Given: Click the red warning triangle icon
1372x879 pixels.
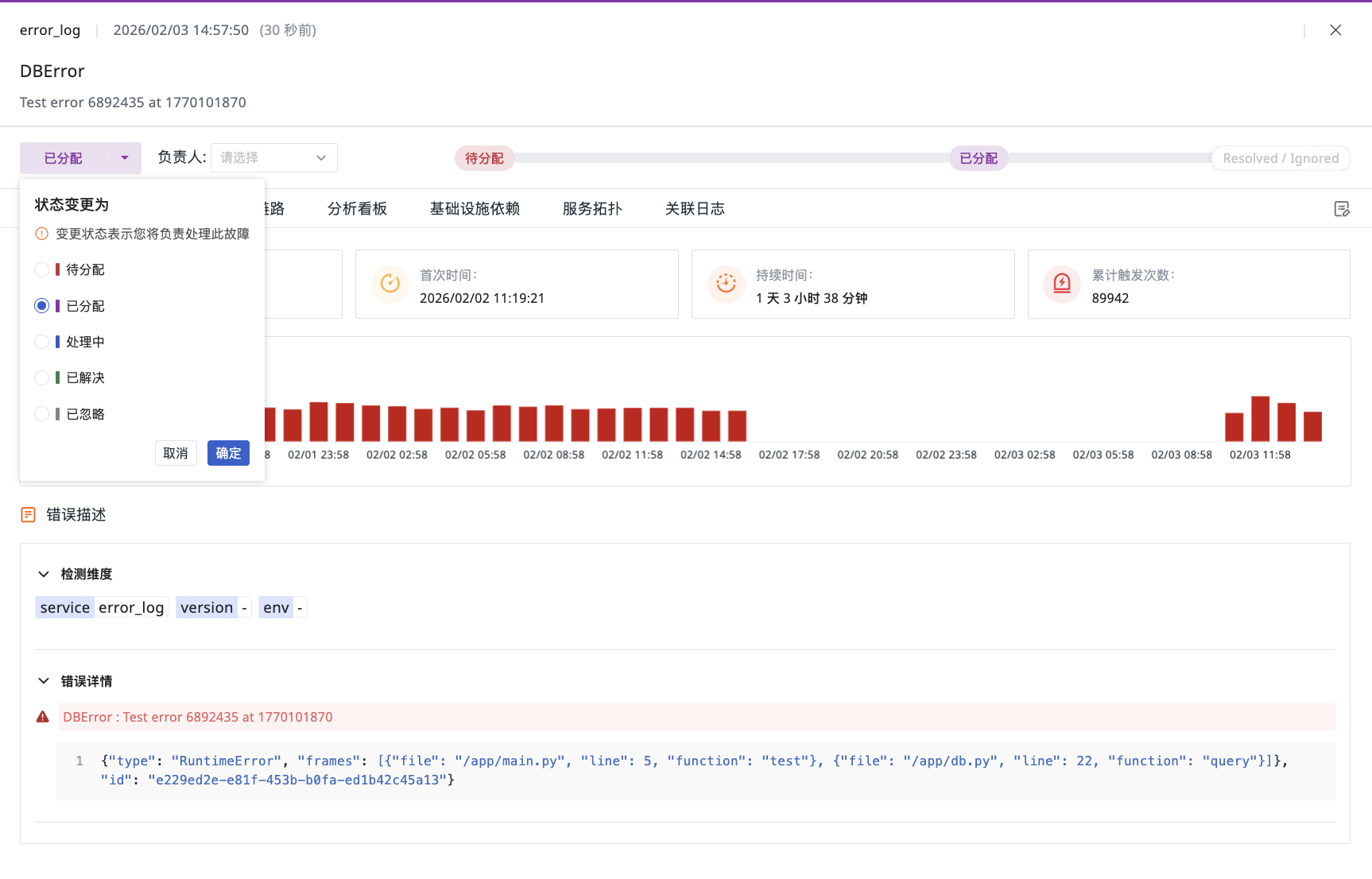Looking at the screenshot, I should (x=43, y=717).
